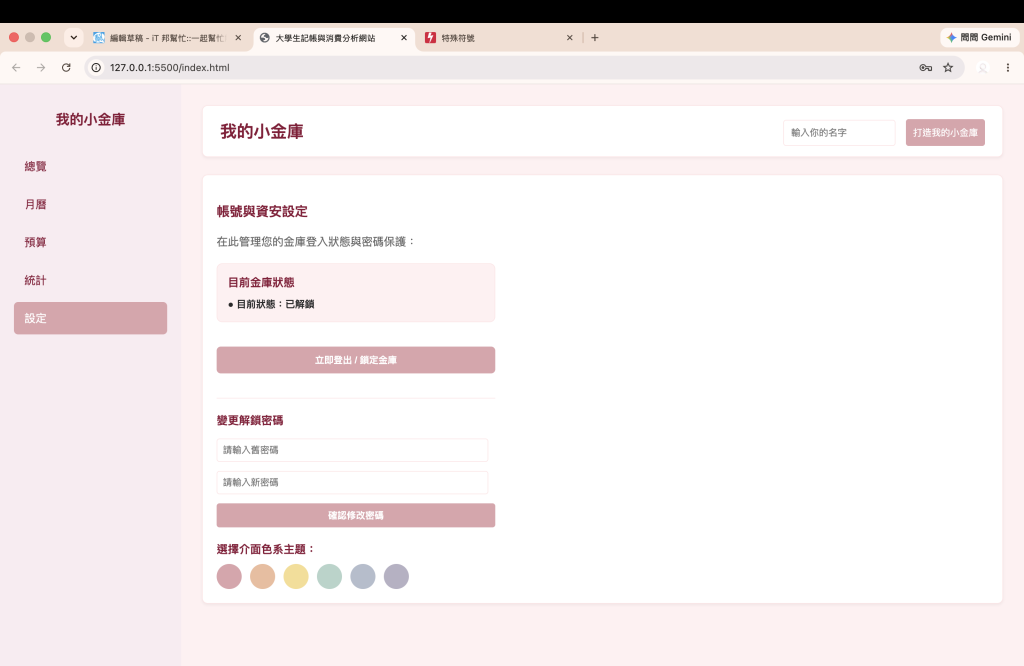Open 總覽 in the sidebar
The height and width of the screenshot is (666, 1024).
coord(90,166)
